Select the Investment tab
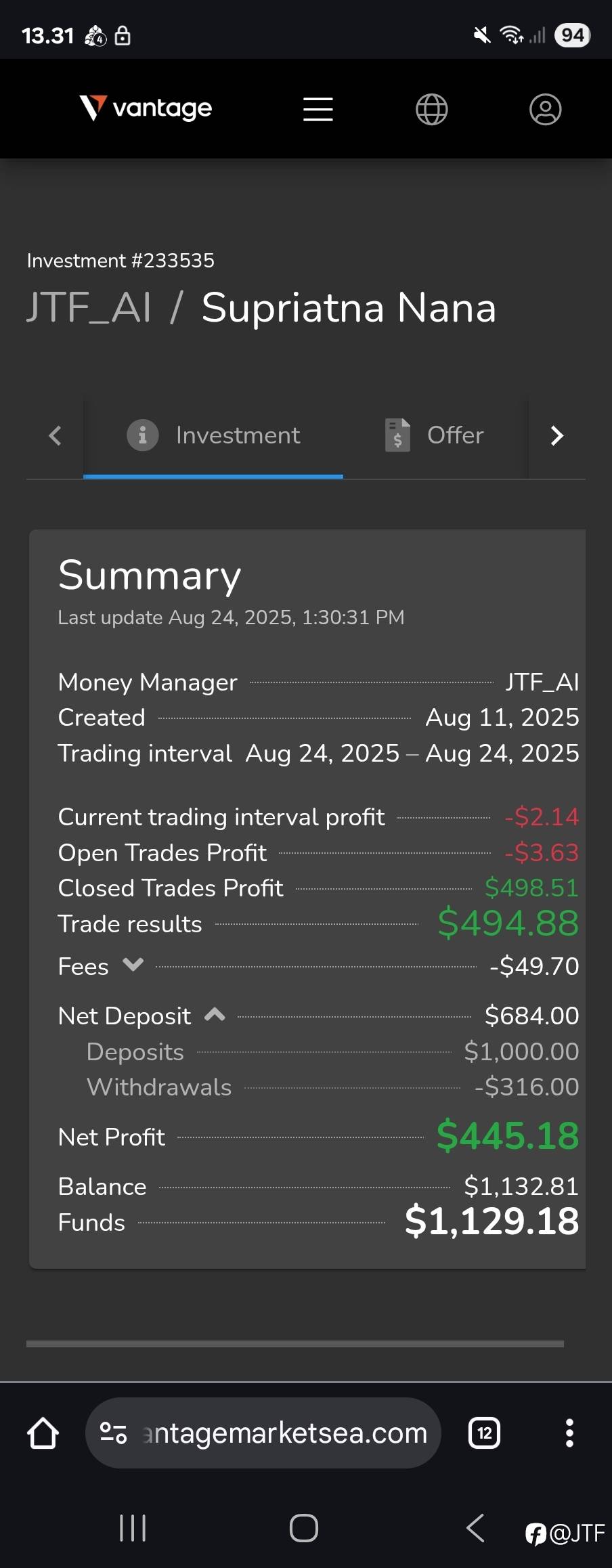 213,435
